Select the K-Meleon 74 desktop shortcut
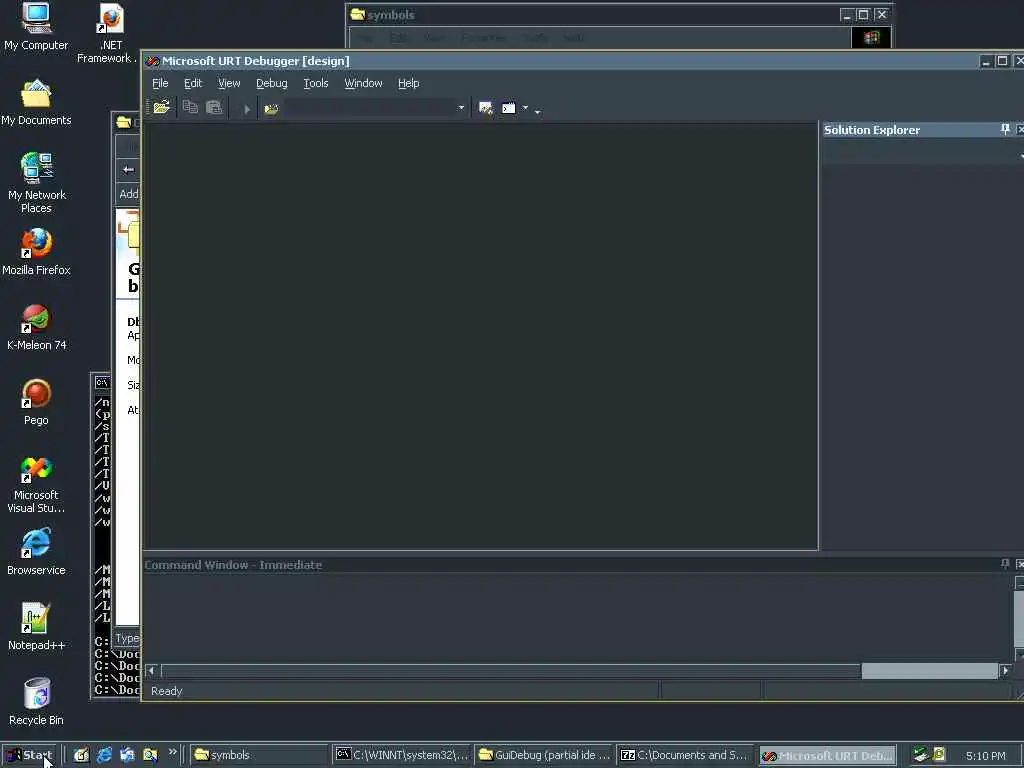This screenshot has width=1024, height=768. click(x=36, y=328)
